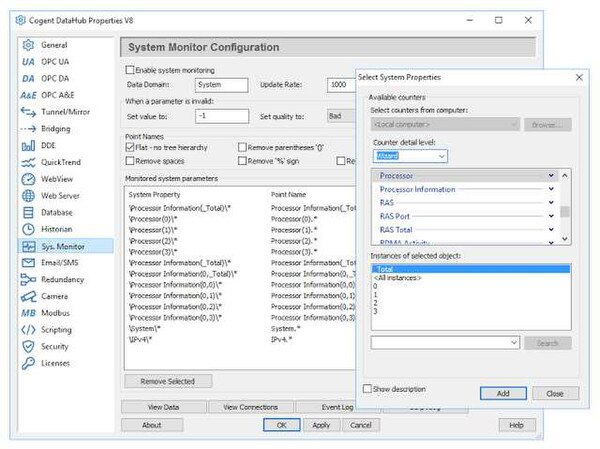Click the Remove Selected button
Screen dimensions: 600x449
click(x=168, y=381)
